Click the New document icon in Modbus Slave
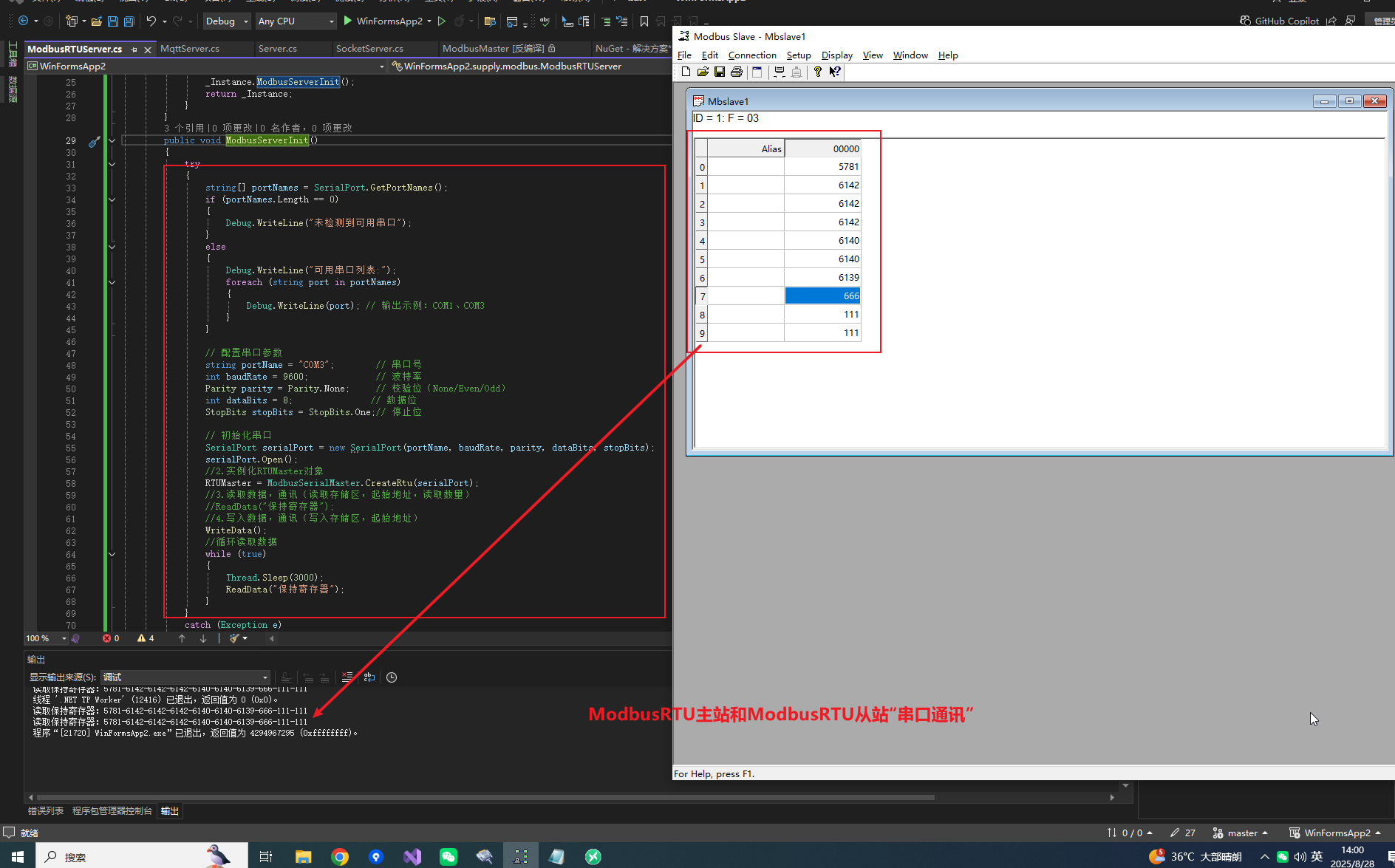The image size is (1395, 868). (686, 72)
